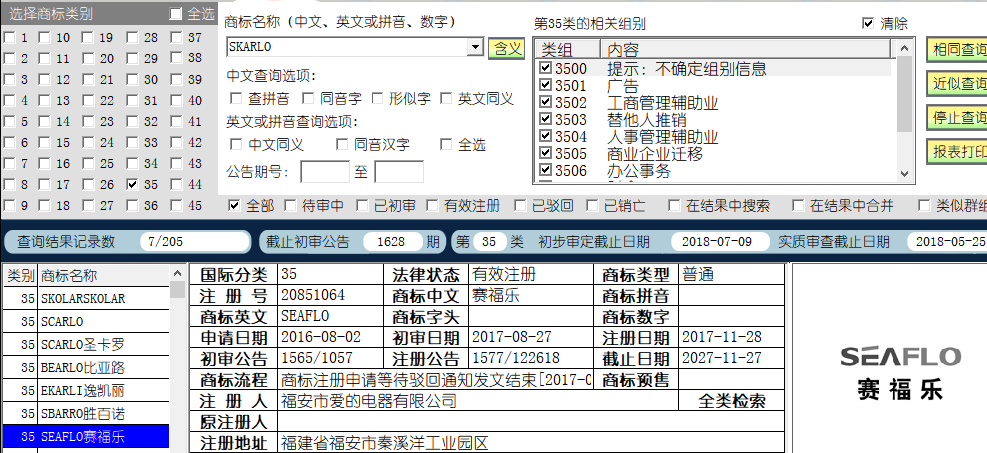Filter by 已销亡 status
The width and height of the screenshot is (987, 453).
point(592,205)
